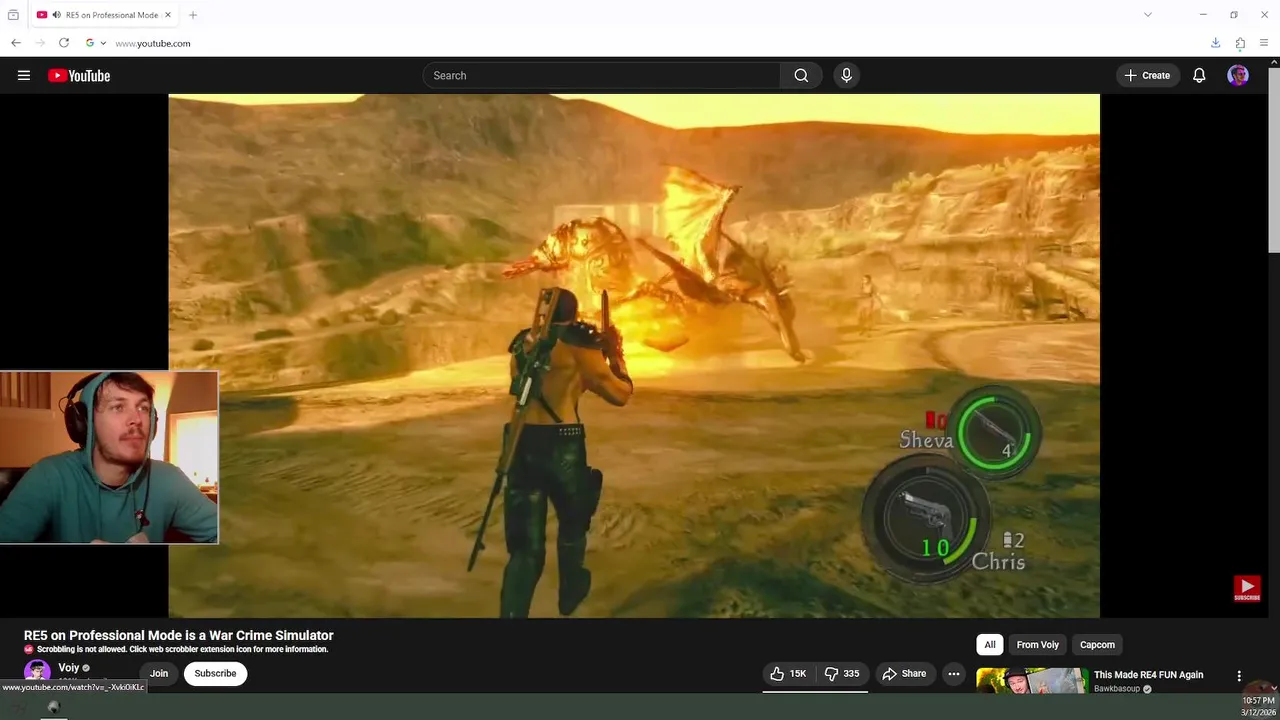The height and width of the screenshot is (720, 1280).
Task: Close the RE5 on Professional Mode tab
Action: (168, 15)
